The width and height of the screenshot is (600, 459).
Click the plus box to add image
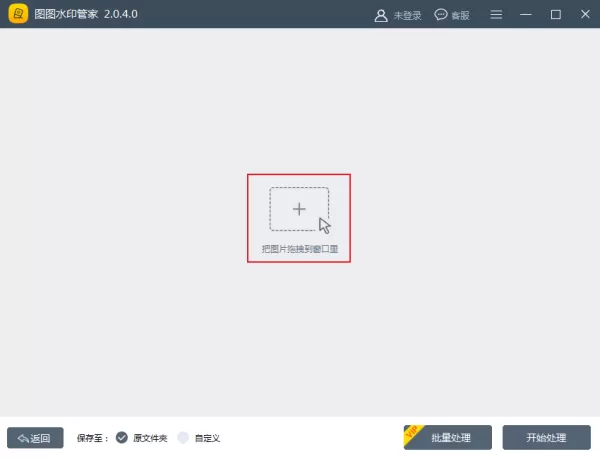click(299, 209)
